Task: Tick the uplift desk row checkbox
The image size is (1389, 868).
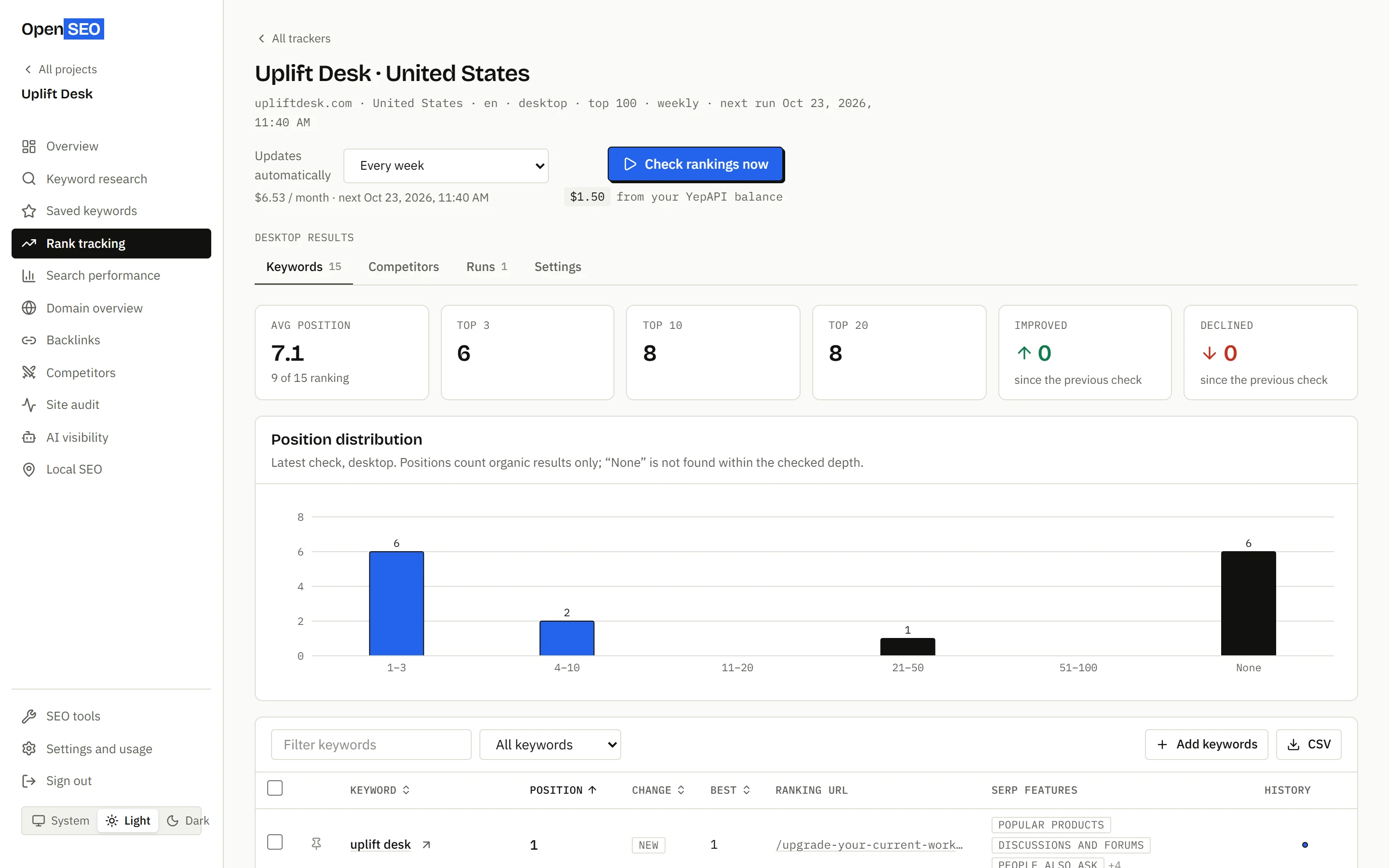Action: pos(275,842)
